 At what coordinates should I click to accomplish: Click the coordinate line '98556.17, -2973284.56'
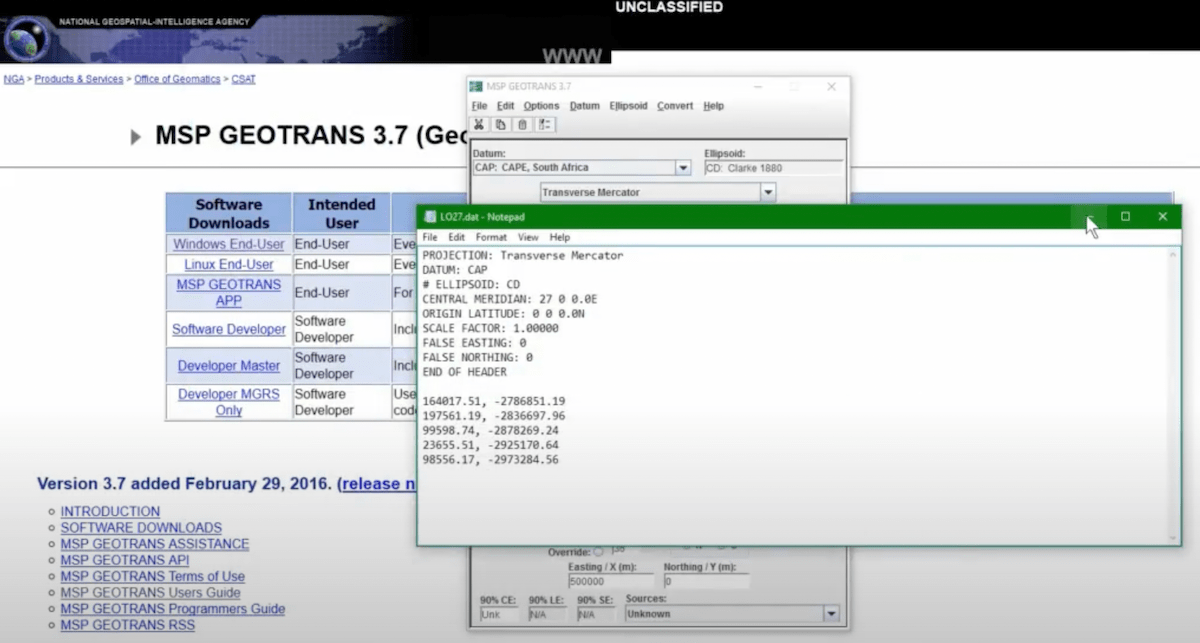tap(490, 459)
